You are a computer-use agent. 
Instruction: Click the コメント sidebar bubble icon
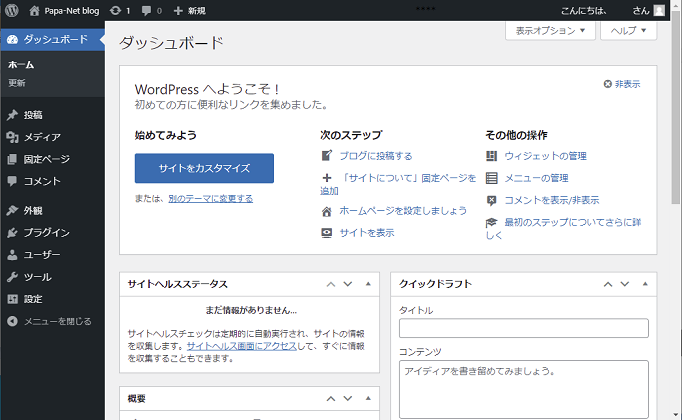pos(12,181)
